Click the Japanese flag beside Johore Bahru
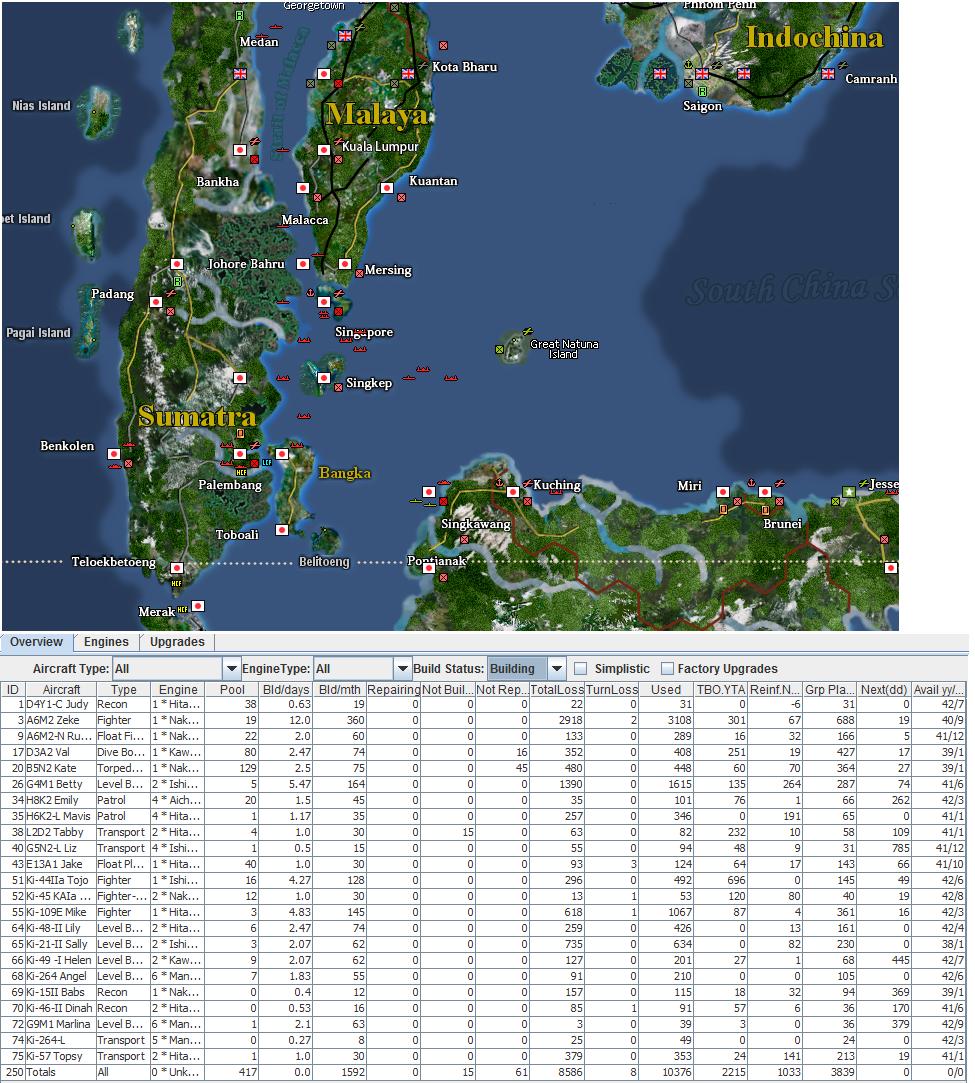Image resolution: width=975 pixels, height=1083 pixels. (x=302, y=264)
